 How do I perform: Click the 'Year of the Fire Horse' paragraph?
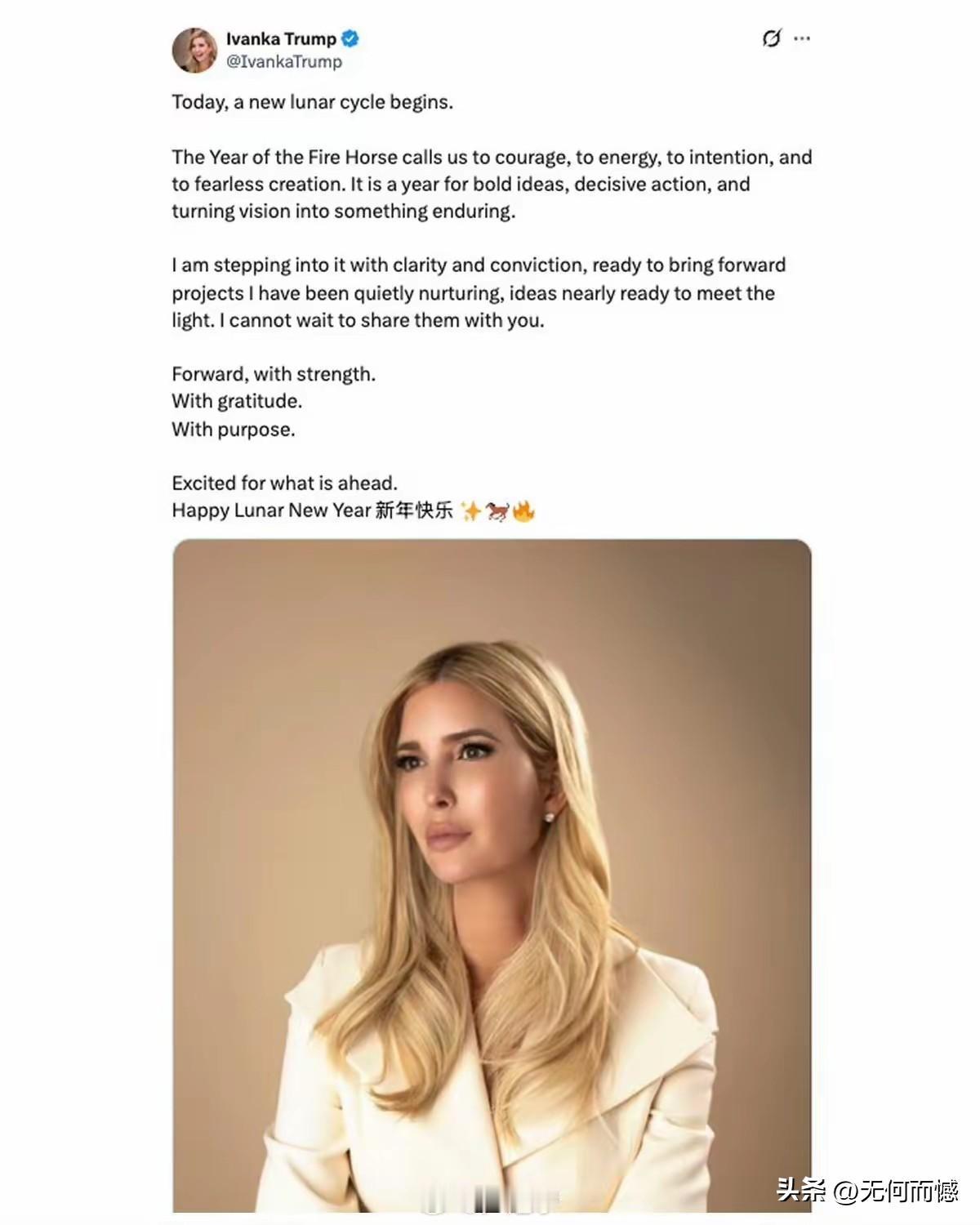pos(492,184)
